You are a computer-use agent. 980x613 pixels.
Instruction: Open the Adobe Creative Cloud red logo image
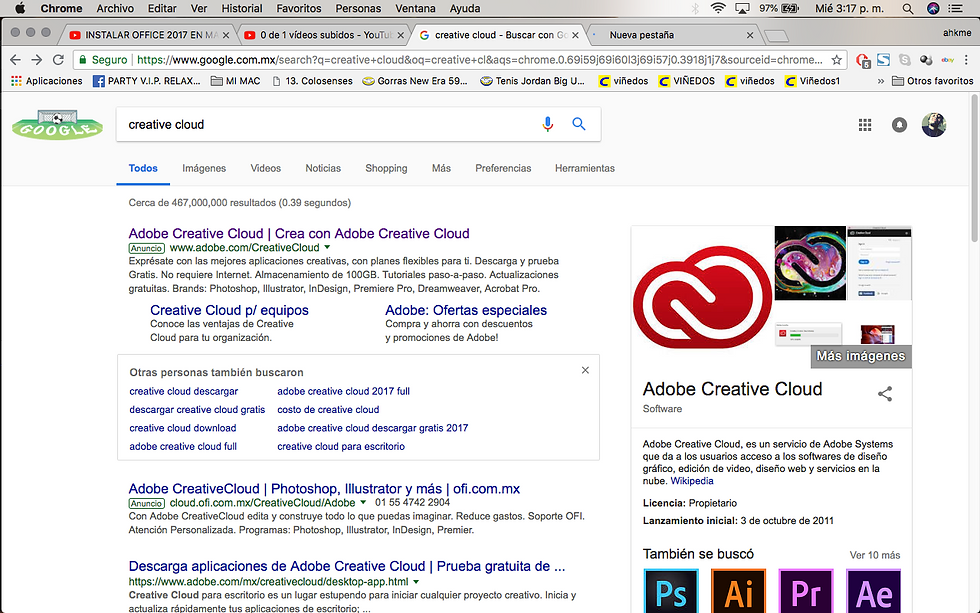[x=702, y=297]
